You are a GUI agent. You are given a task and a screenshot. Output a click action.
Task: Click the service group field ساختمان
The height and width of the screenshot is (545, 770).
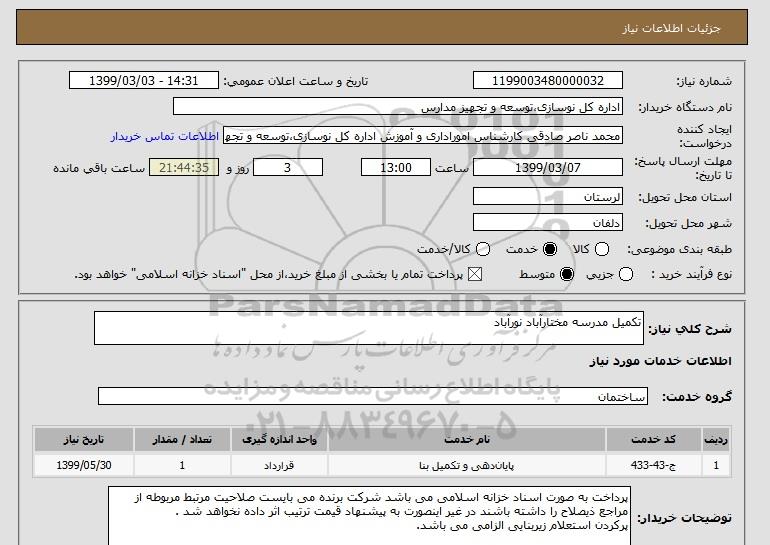373,396
